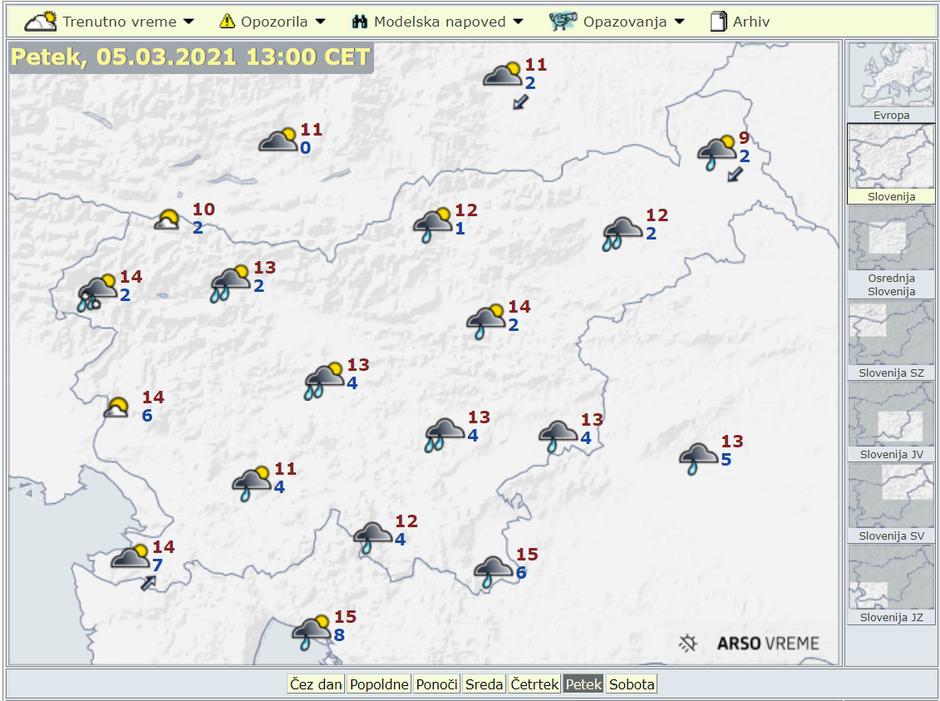Click the Trenutno vreme sun-cloud icon

tap(40, 21)
